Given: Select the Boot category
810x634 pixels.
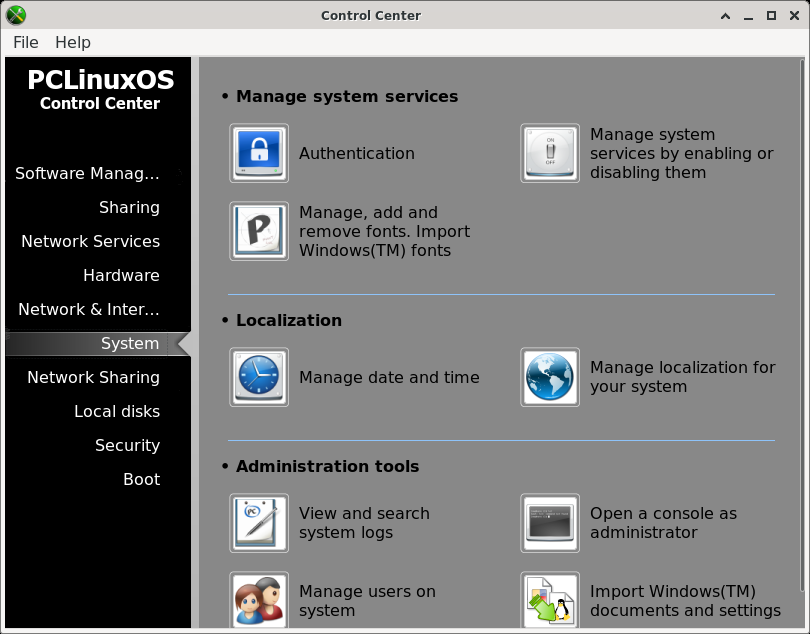Looking at the screenshot, I should point(142,480).
